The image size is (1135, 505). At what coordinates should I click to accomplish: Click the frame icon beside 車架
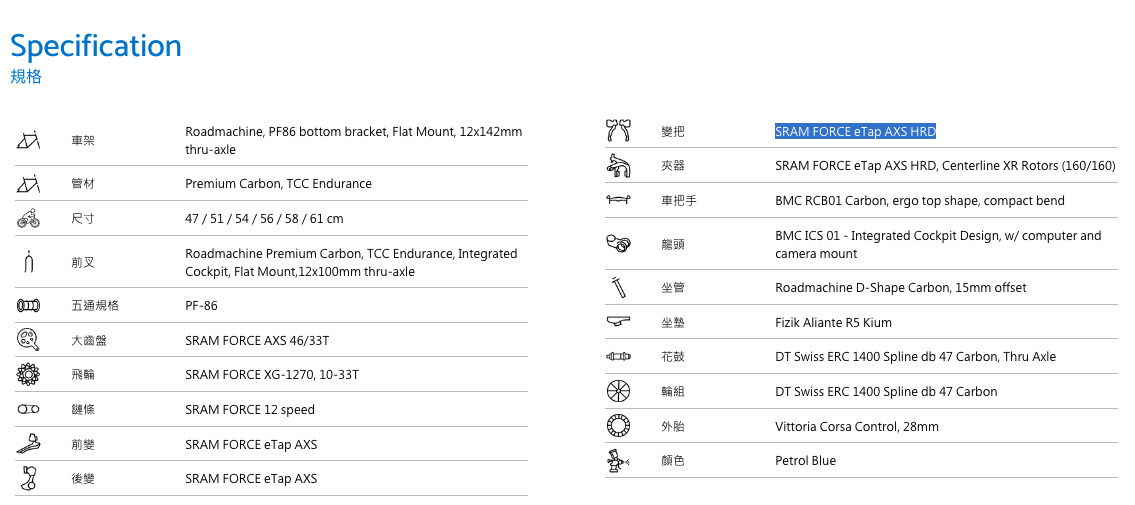click(28, 140)
